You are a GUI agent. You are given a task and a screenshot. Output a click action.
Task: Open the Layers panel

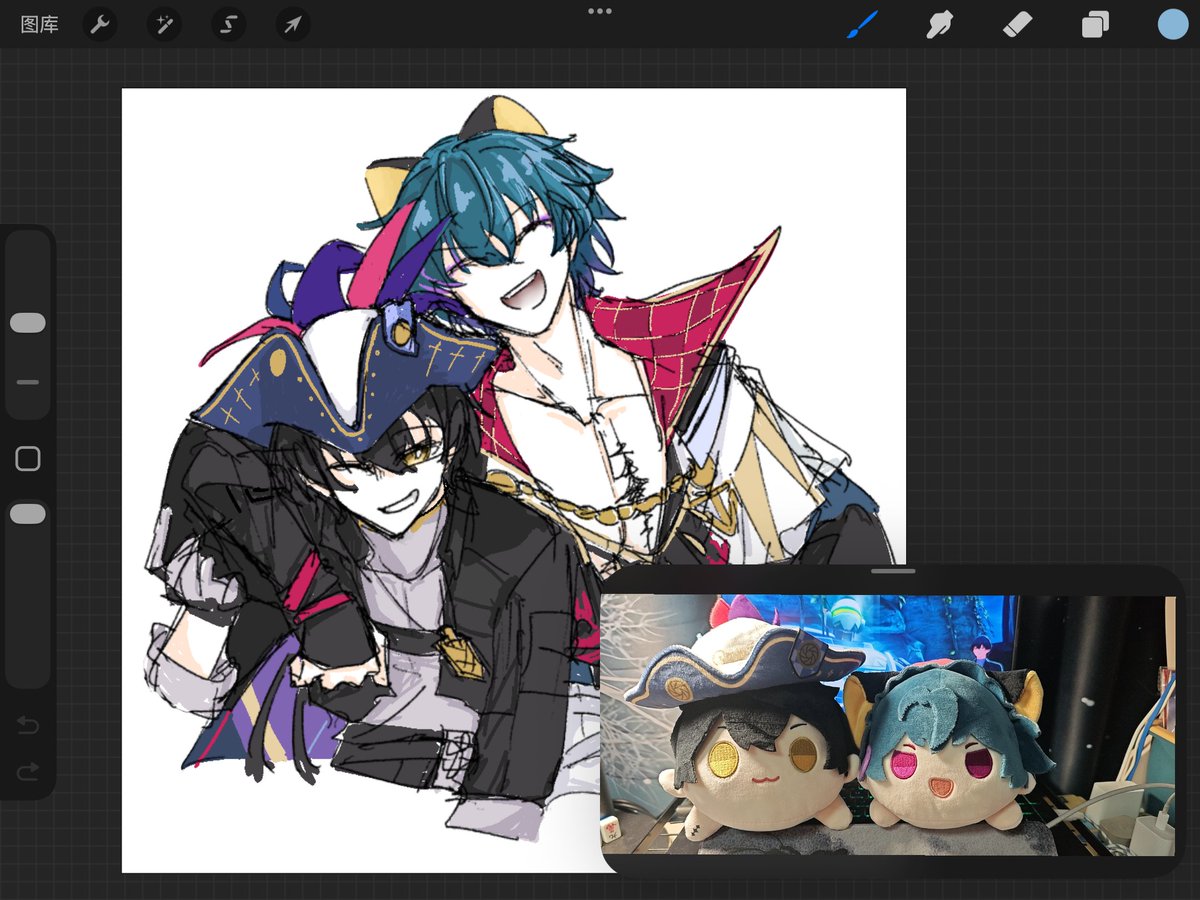click(1096, 24)
